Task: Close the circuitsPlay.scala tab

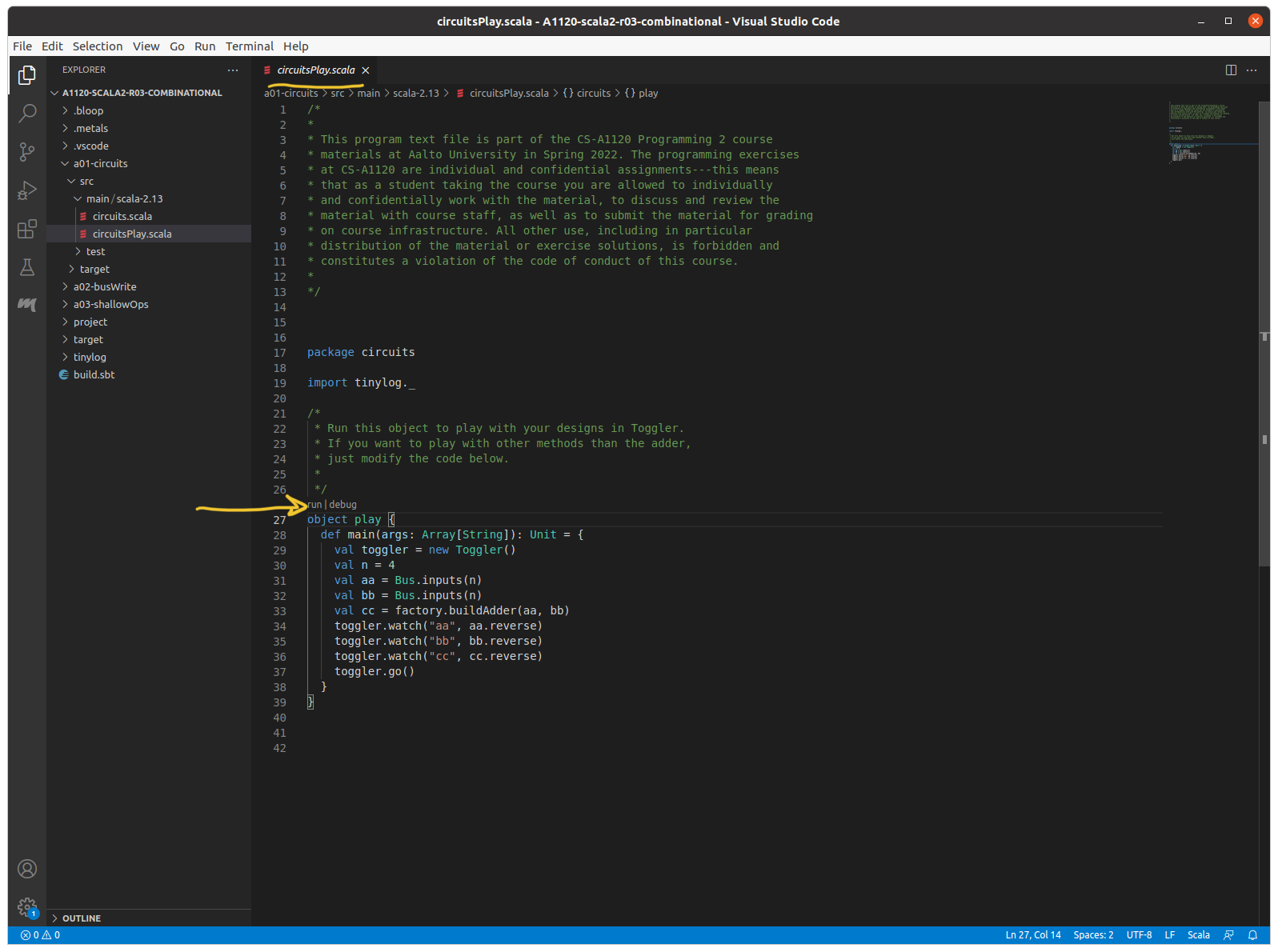Action: [366, 70]
